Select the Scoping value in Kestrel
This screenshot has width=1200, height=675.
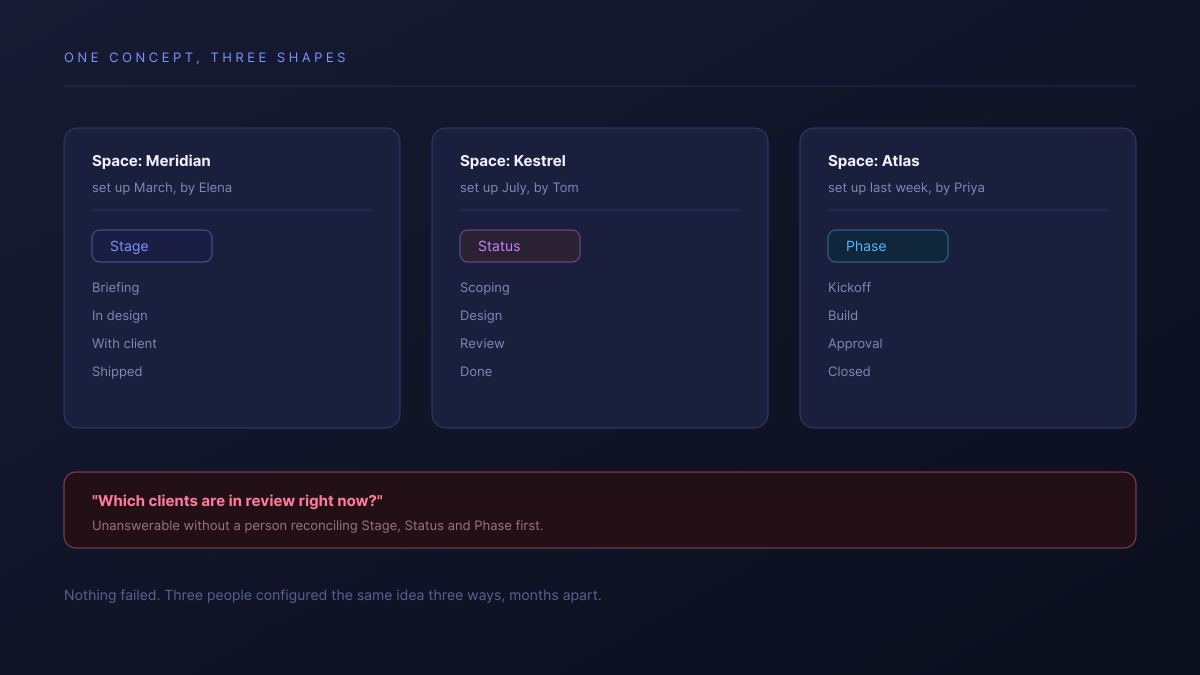coord(485,288)
